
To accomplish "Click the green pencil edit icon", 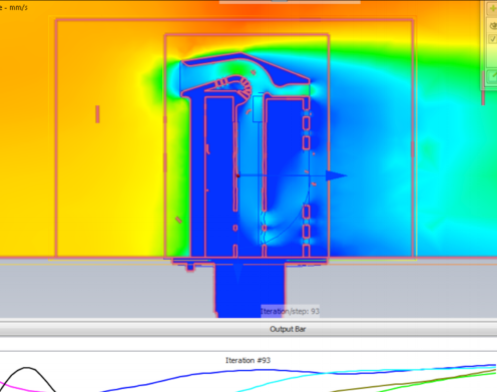I will tap(493, 76).
